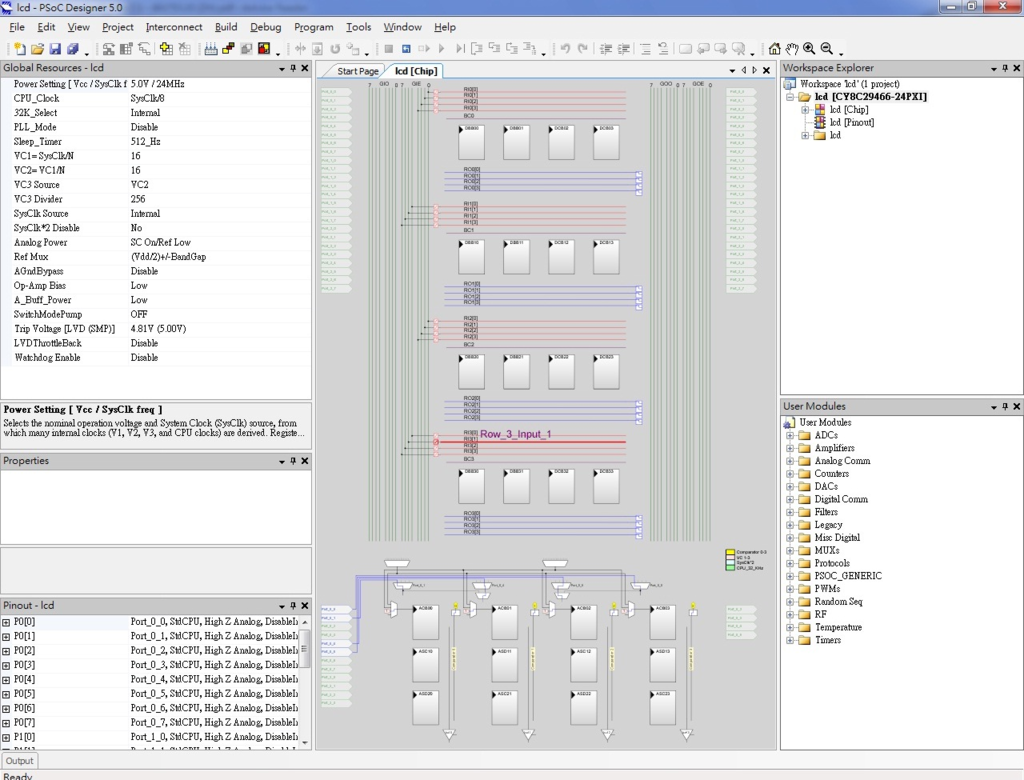Select the Sleep_Timer value 512_Hz
1024x780 pixels.
click(146, 141)
